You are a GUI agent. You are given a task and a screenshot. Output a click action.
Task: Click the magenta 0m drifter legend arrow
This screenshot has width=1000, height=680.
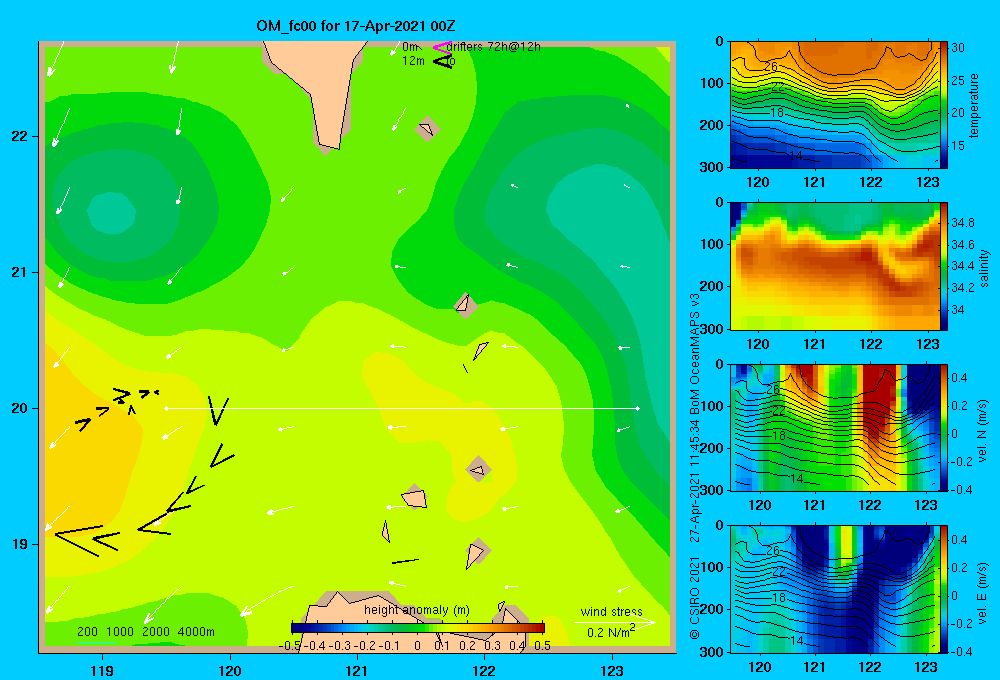[x=441, y=47]
